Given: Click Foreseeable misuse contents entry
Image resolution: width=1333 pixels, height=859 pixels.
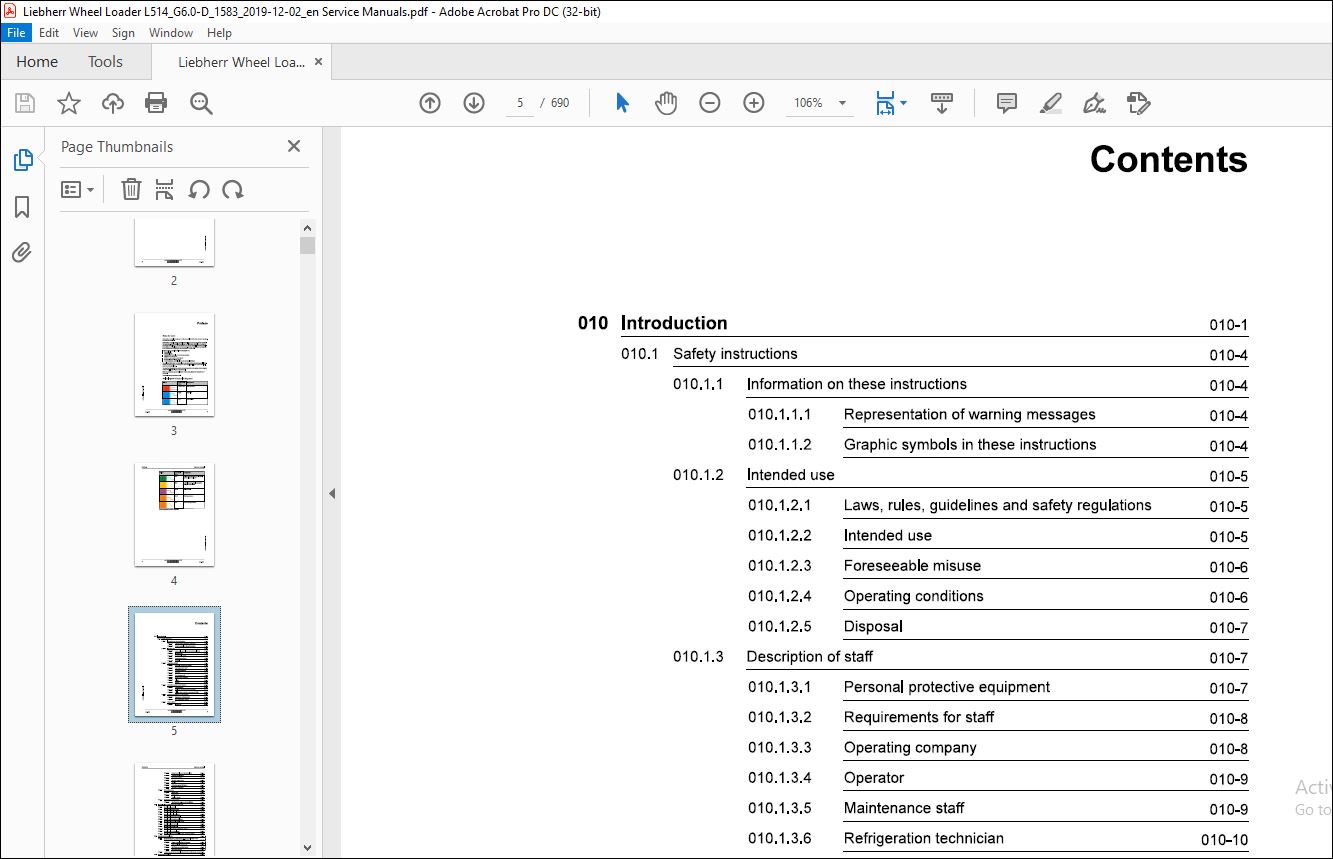Looking at the screenshot, I should (x=912, y=566).
